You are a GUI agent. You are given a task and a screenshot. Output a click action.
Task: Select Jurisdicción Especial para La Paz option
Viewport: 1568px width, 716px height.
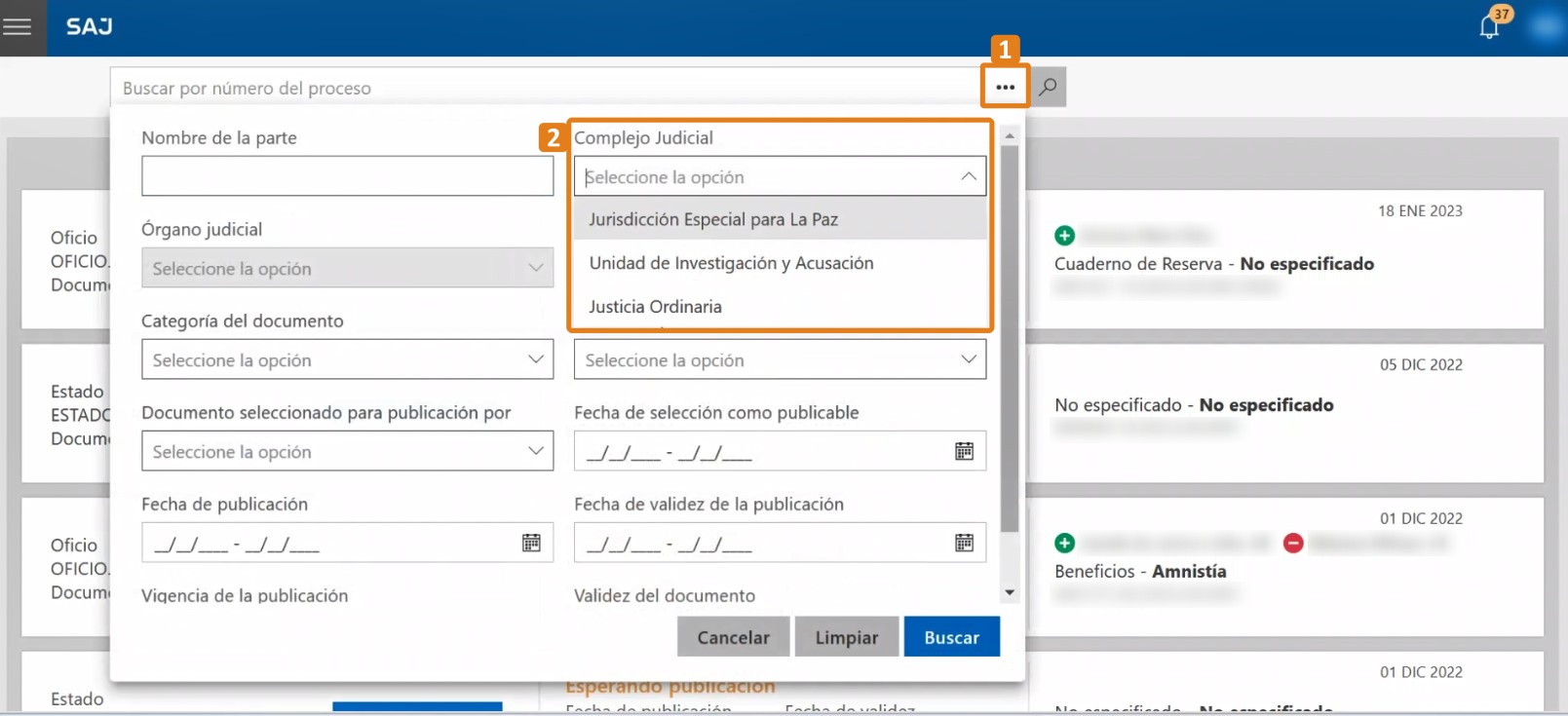780,219
